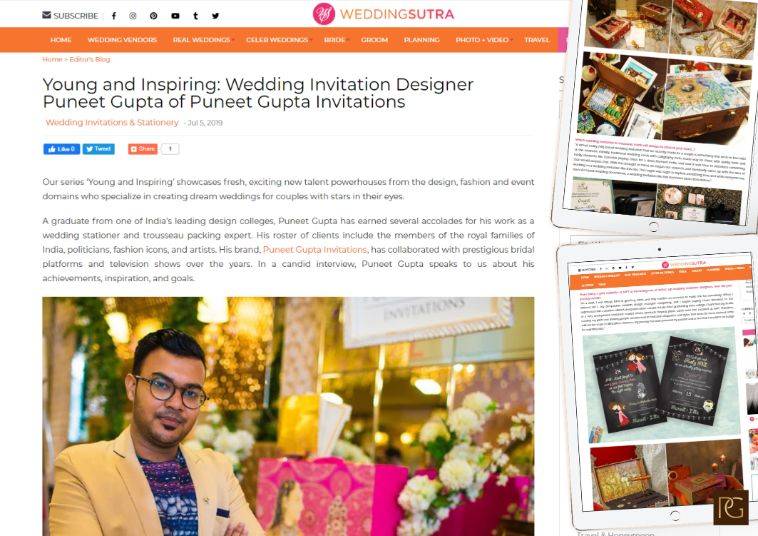Select the Planning menu item
The height and width of the screenshot is (536, 758).
point(422,40)
